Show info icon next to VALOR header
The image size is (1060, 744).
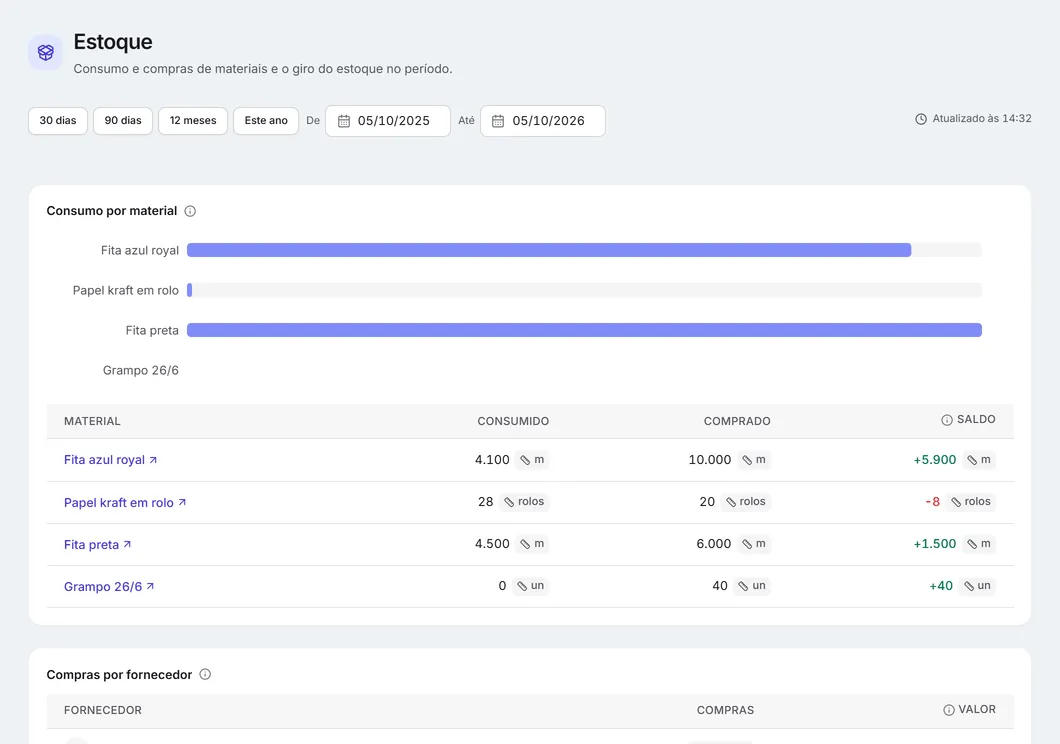[x=948, y=710]
